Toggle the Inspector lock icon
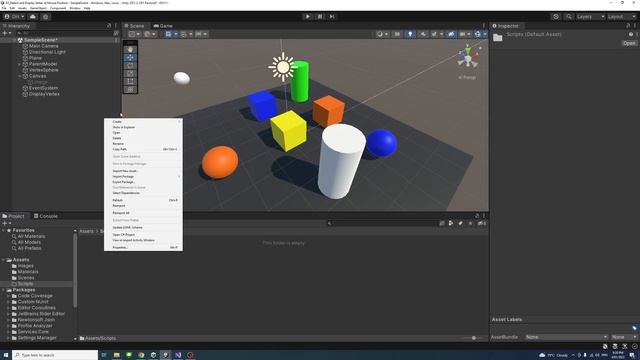 628,26
